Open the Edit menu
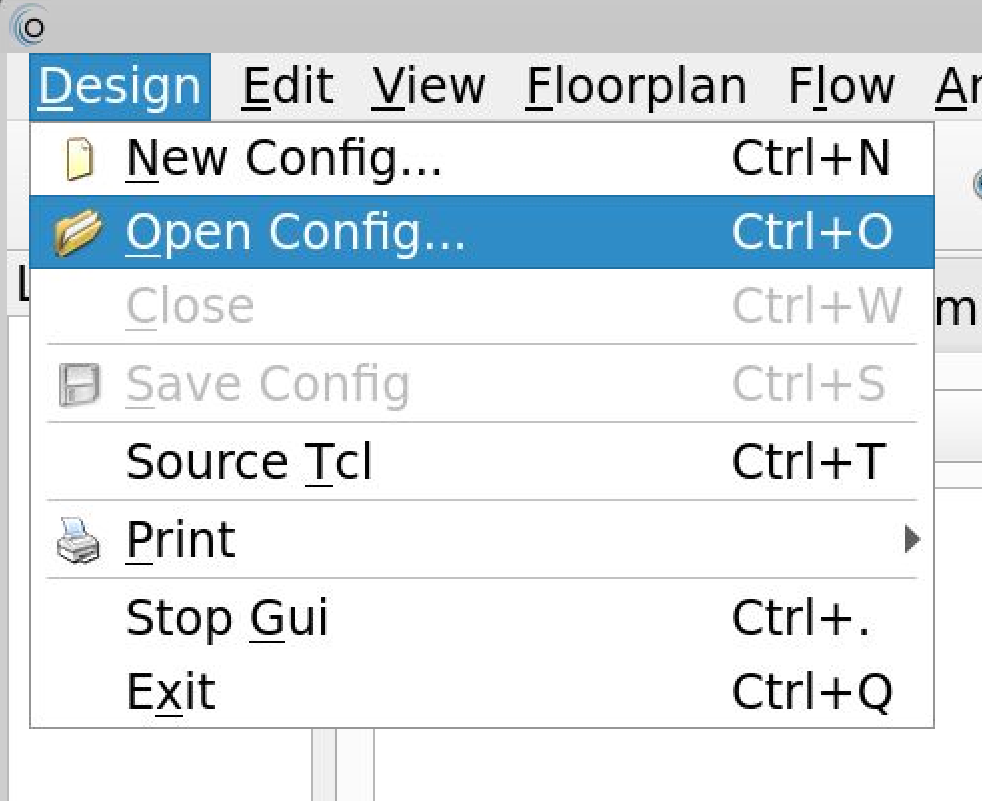The image size is (982, 801). click(287, 86)
